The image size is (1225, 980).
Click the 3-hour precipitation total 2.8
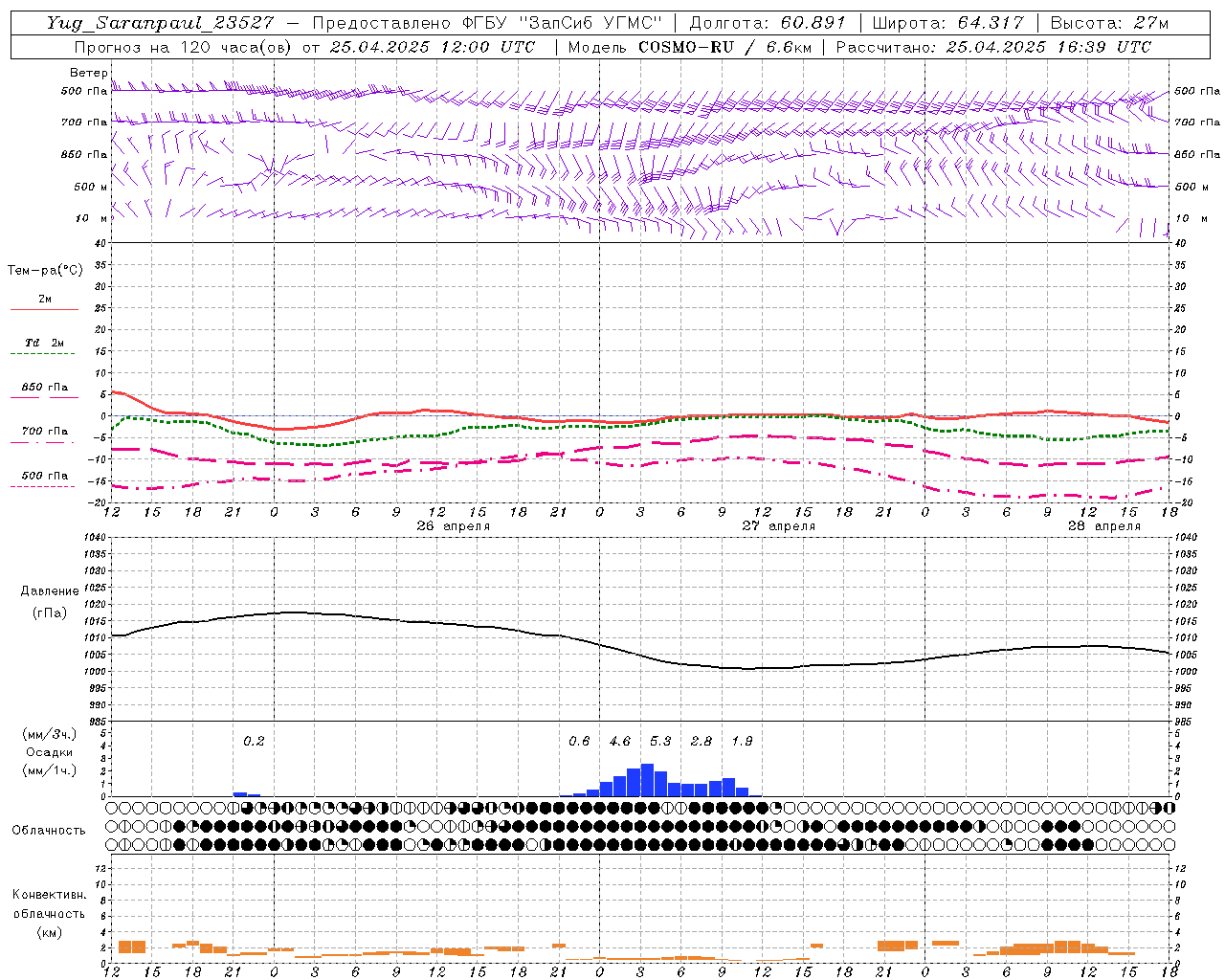point(702,741)
